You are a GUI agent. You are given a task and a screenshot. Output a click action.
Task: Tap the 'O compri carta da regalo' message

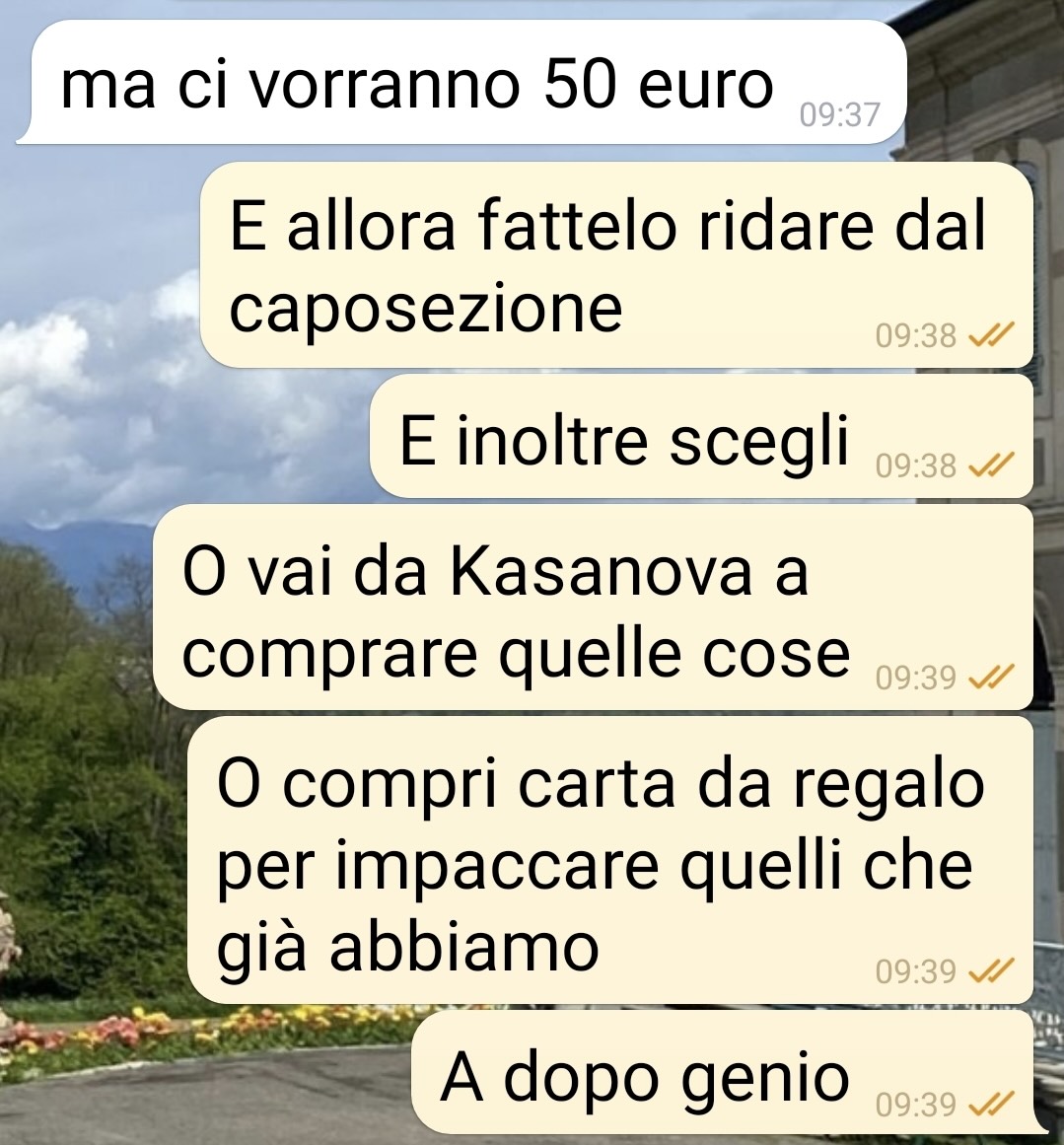(x=609, y=860)
